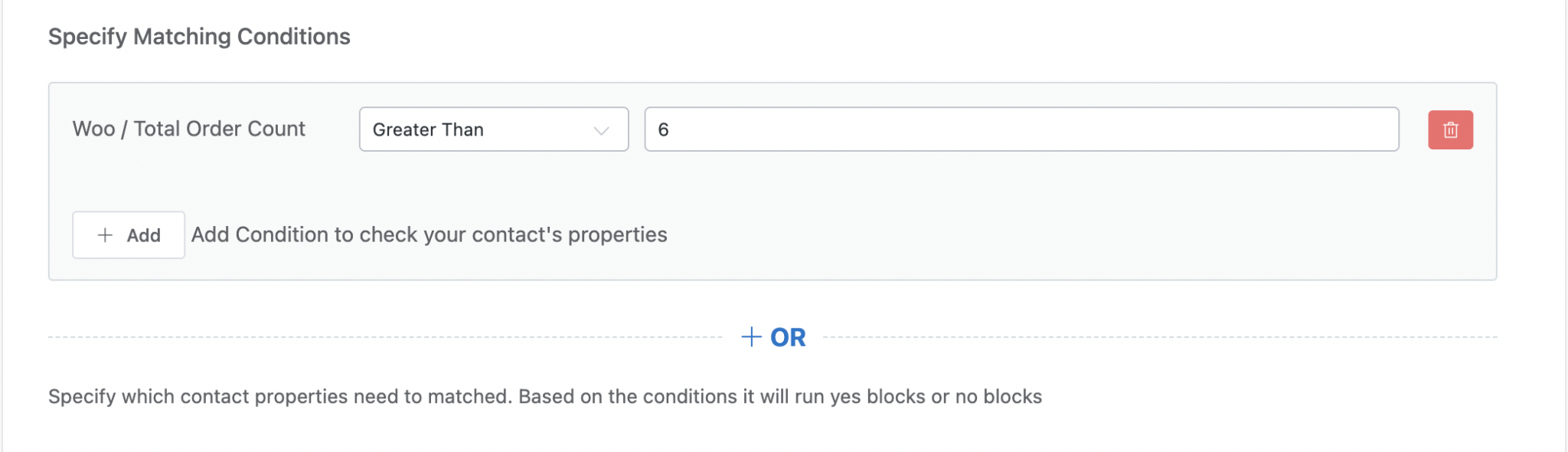Click the Add button to add a condition
1568x452 pixels.
(128, 235)
